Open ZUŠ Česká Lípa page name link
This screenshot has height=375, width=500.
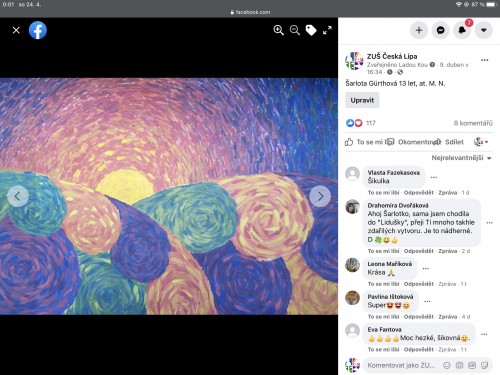(x=392, y=56)
